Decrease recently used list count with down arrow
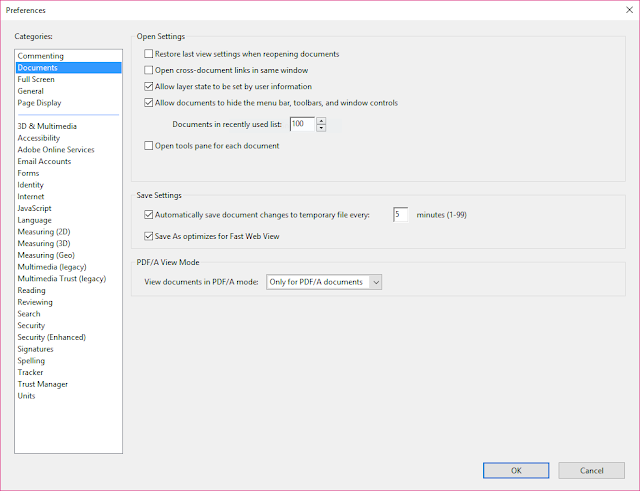 pyautogui.click(x=321, y=128)
